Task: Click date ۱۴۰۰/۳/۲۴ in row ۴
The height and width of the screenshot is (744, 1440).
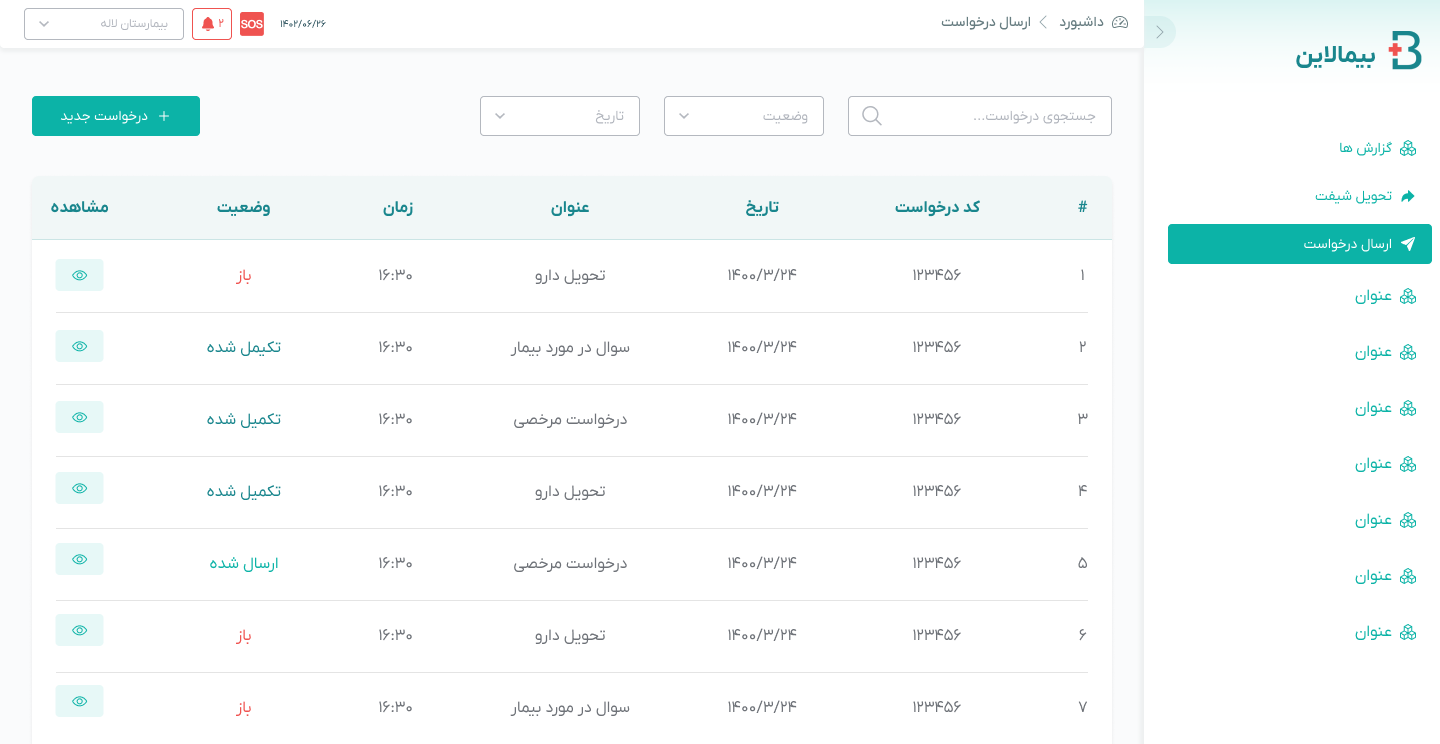Action: pos(762,491)
